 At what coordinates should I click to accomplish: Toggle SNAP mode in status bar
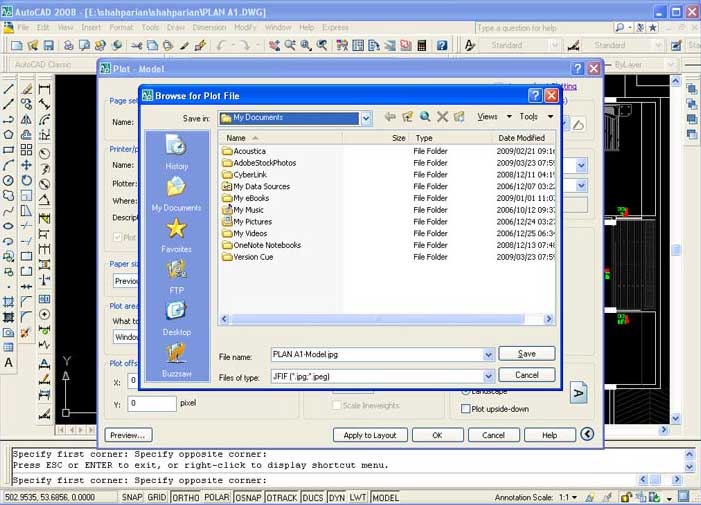click(x=131, y=497)
